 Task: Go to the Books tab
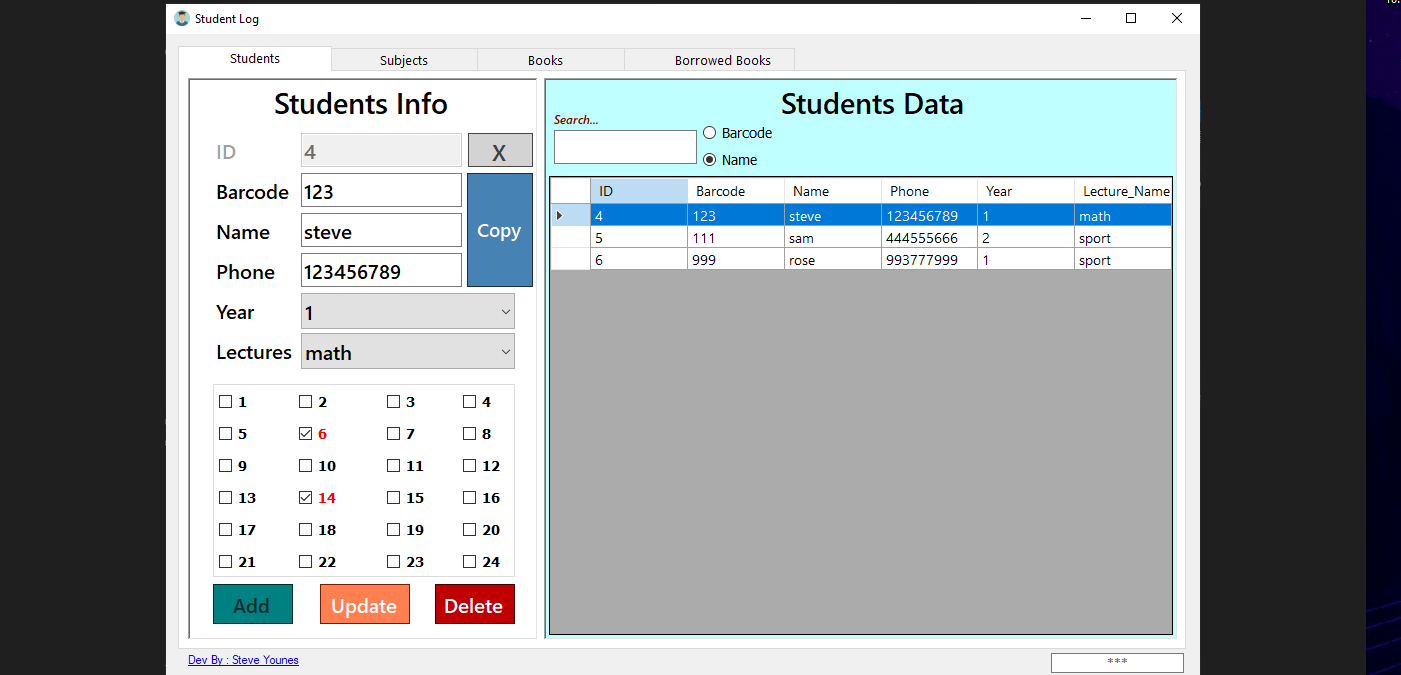pos(545,60)
